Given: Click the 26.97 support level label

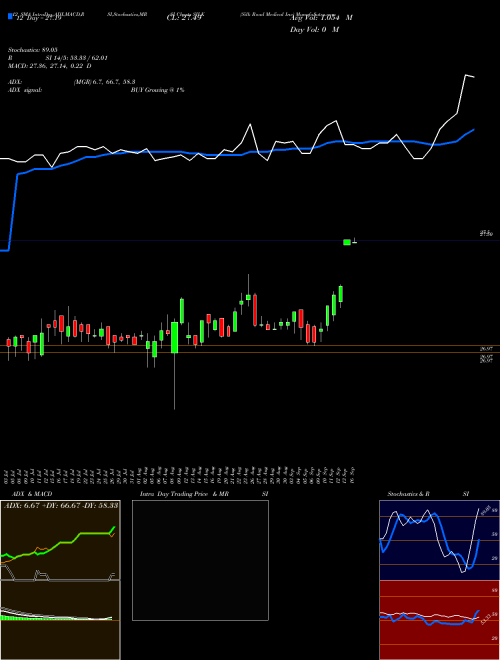Looking at the screenshot, I should [x=486, y=349].
